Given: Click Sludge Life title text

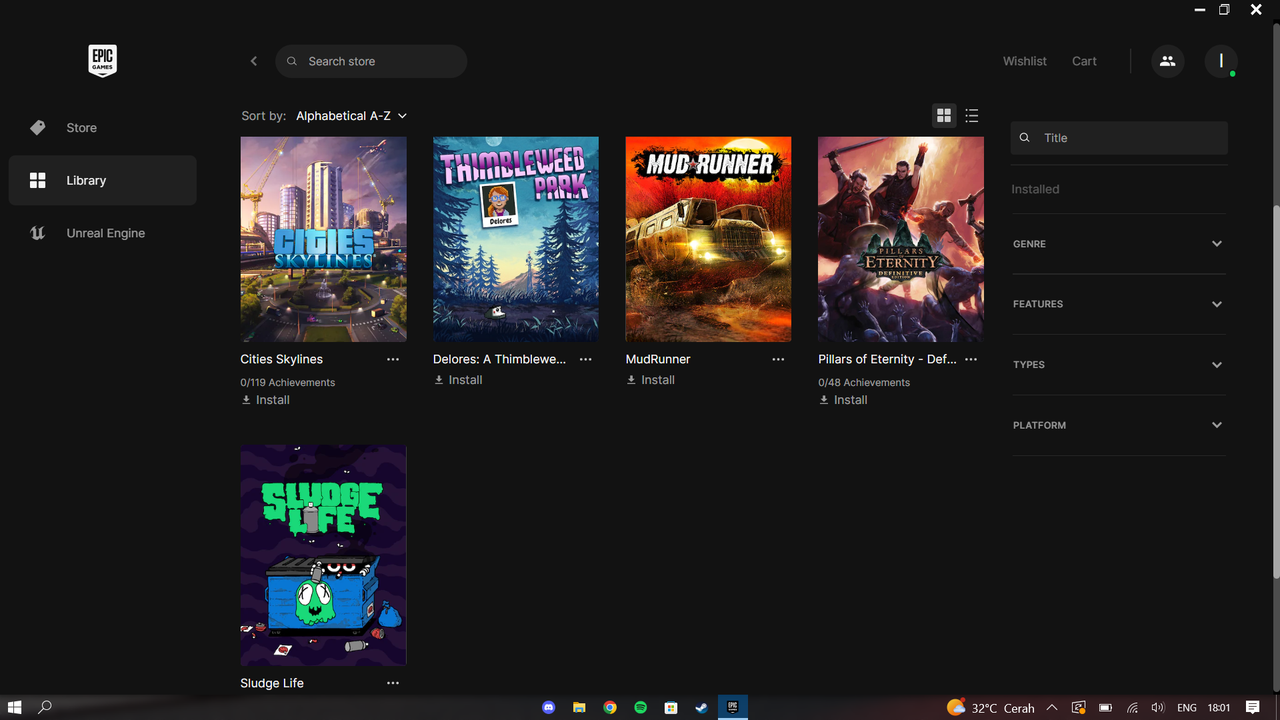Looking at the screenshot, I should (x=272, y=683).
